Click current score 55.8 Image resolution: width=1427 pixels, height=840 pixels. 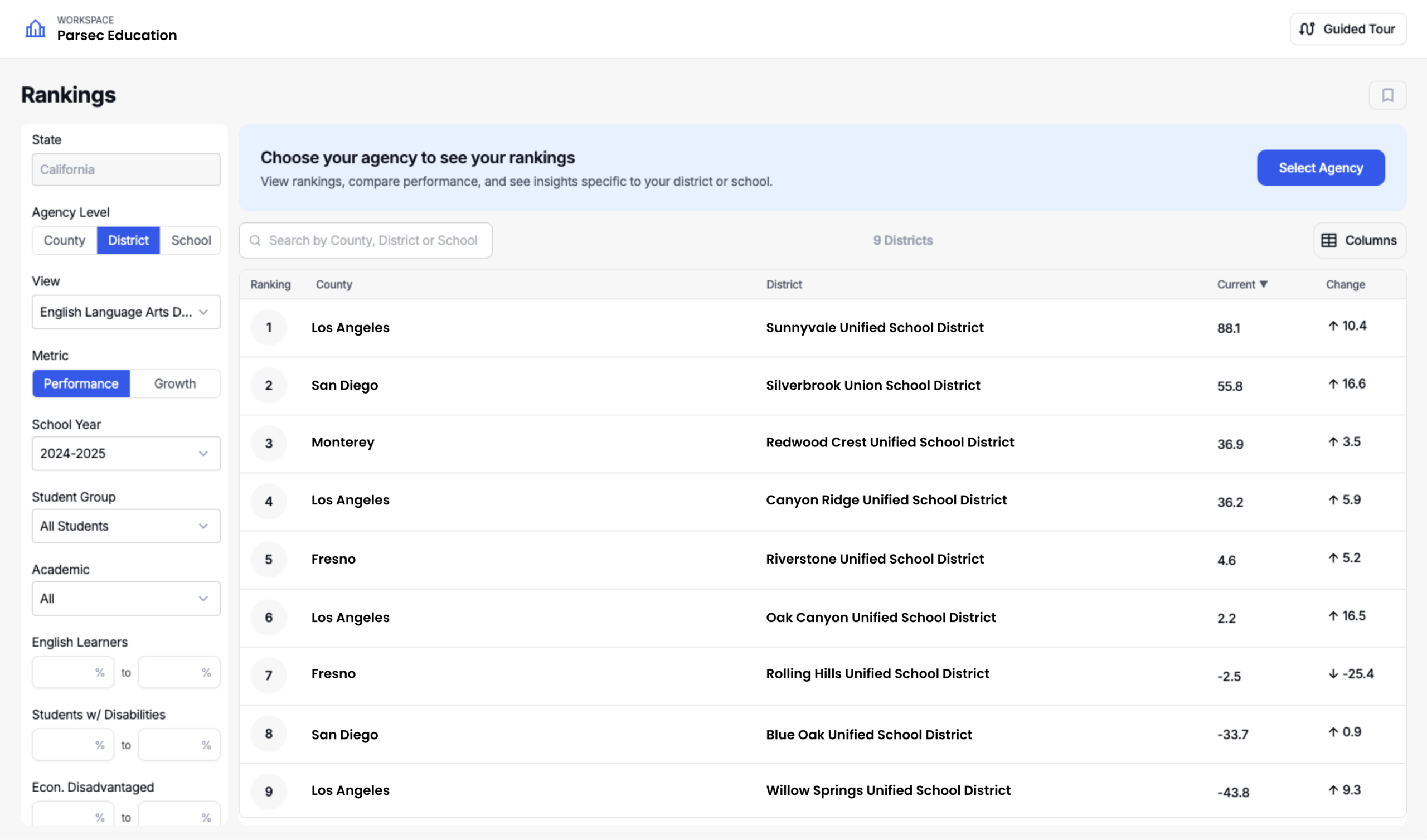pyautogui.click(x=1229, y=386)
